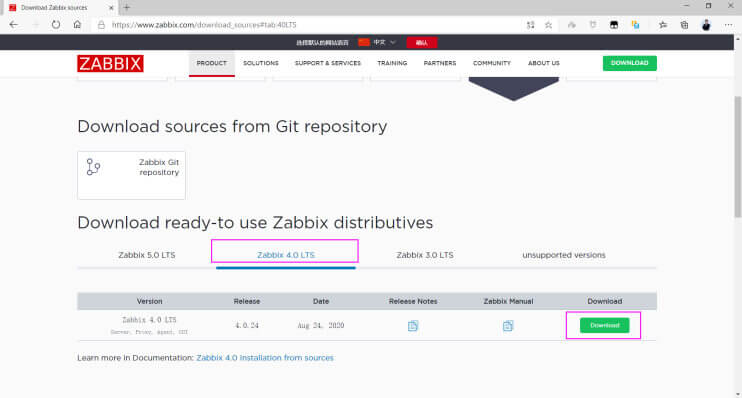Open Zabbix Manual document icon

(x=508, y=326)
